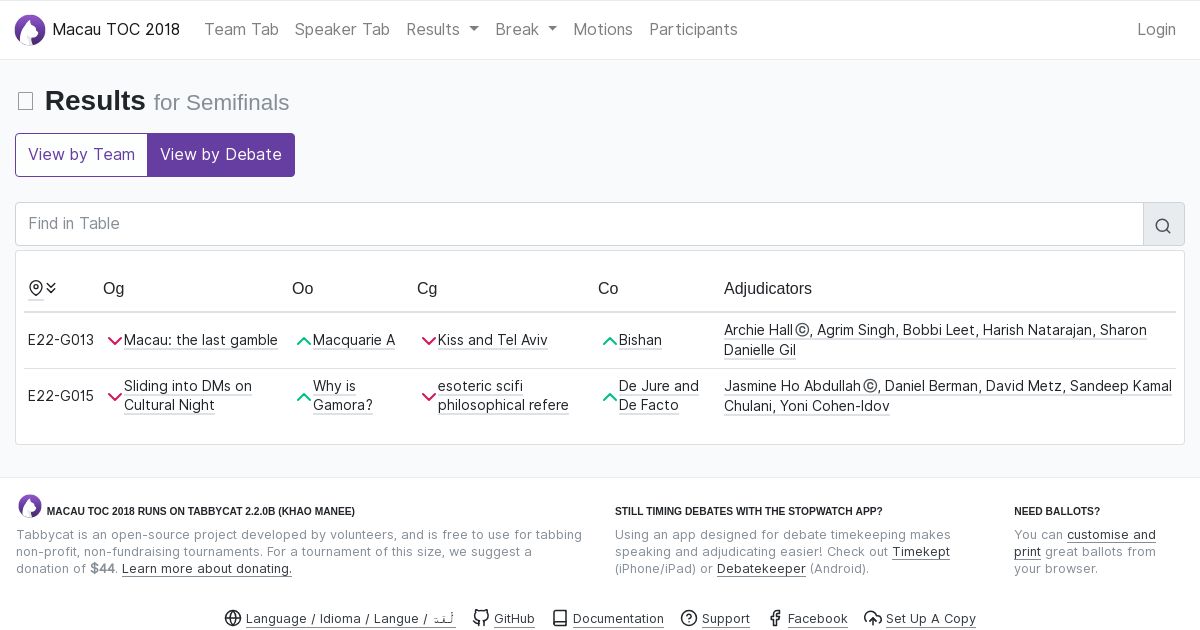Click the Find in Table search field

click(579, 224)
